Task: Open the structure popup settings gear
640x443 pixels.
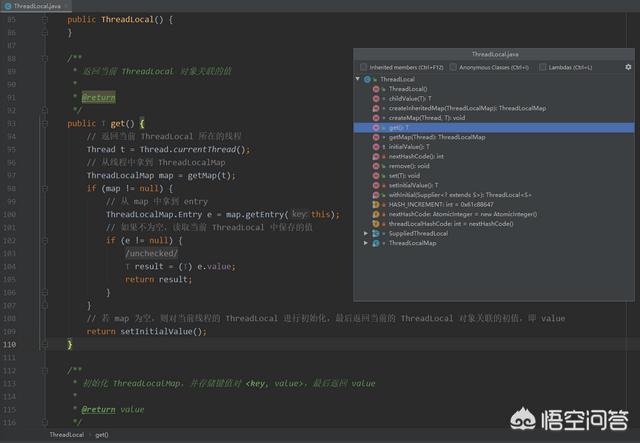Action: [627, 67]
